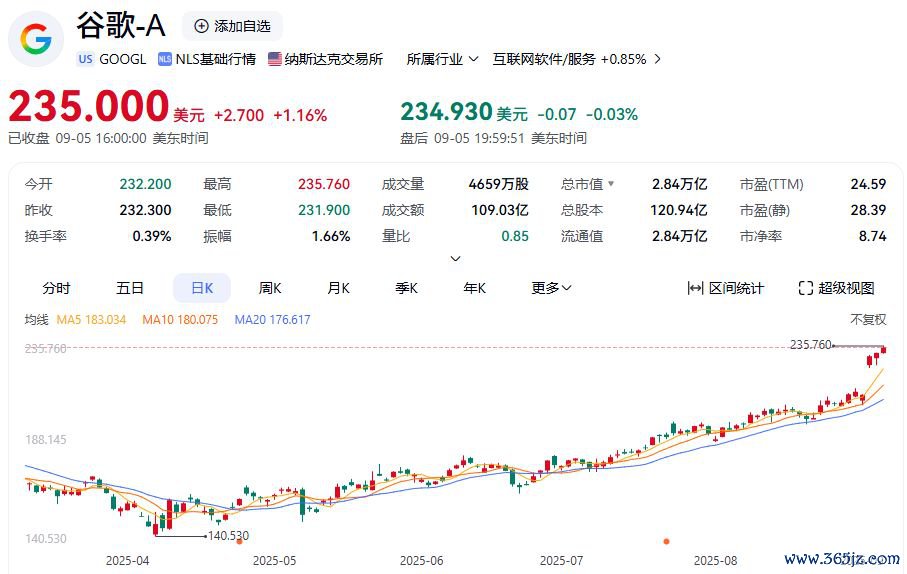Click the GOOGL ticker text
This screenshot has height=574, width=907.
pos(123,59)
